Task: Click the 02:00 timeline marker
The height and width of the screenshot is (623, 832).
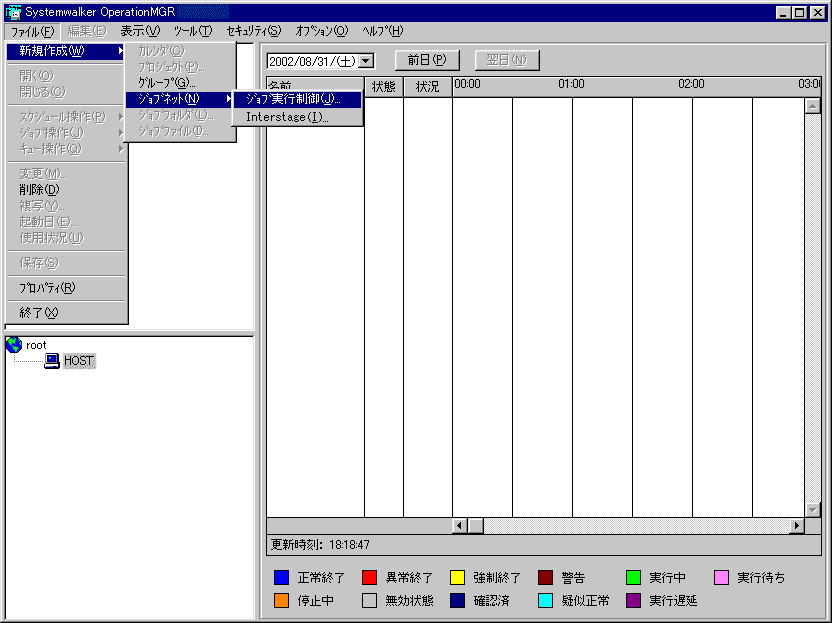Action: click(691, 84)
